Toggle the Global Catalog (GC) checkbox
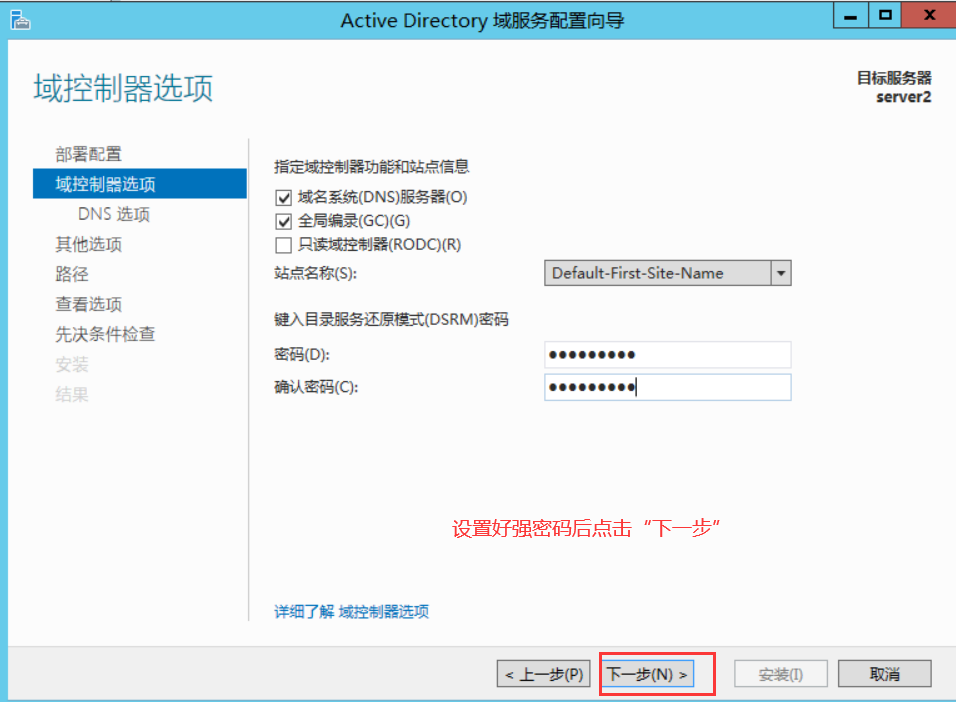This screenshot has width=956, height=702. pos(284,221)
